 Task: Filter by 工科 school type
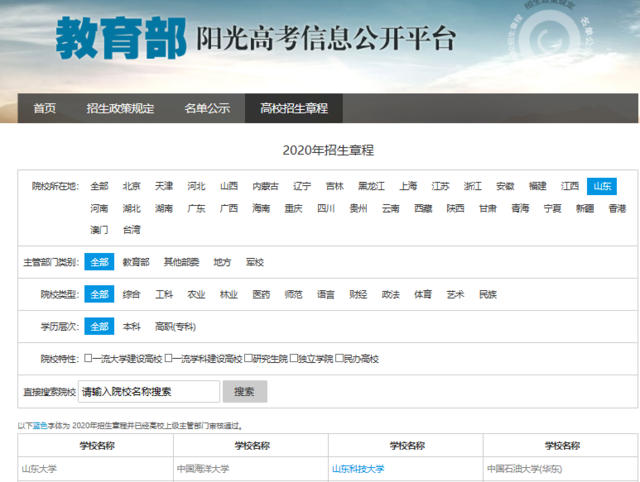coord(164,294)
